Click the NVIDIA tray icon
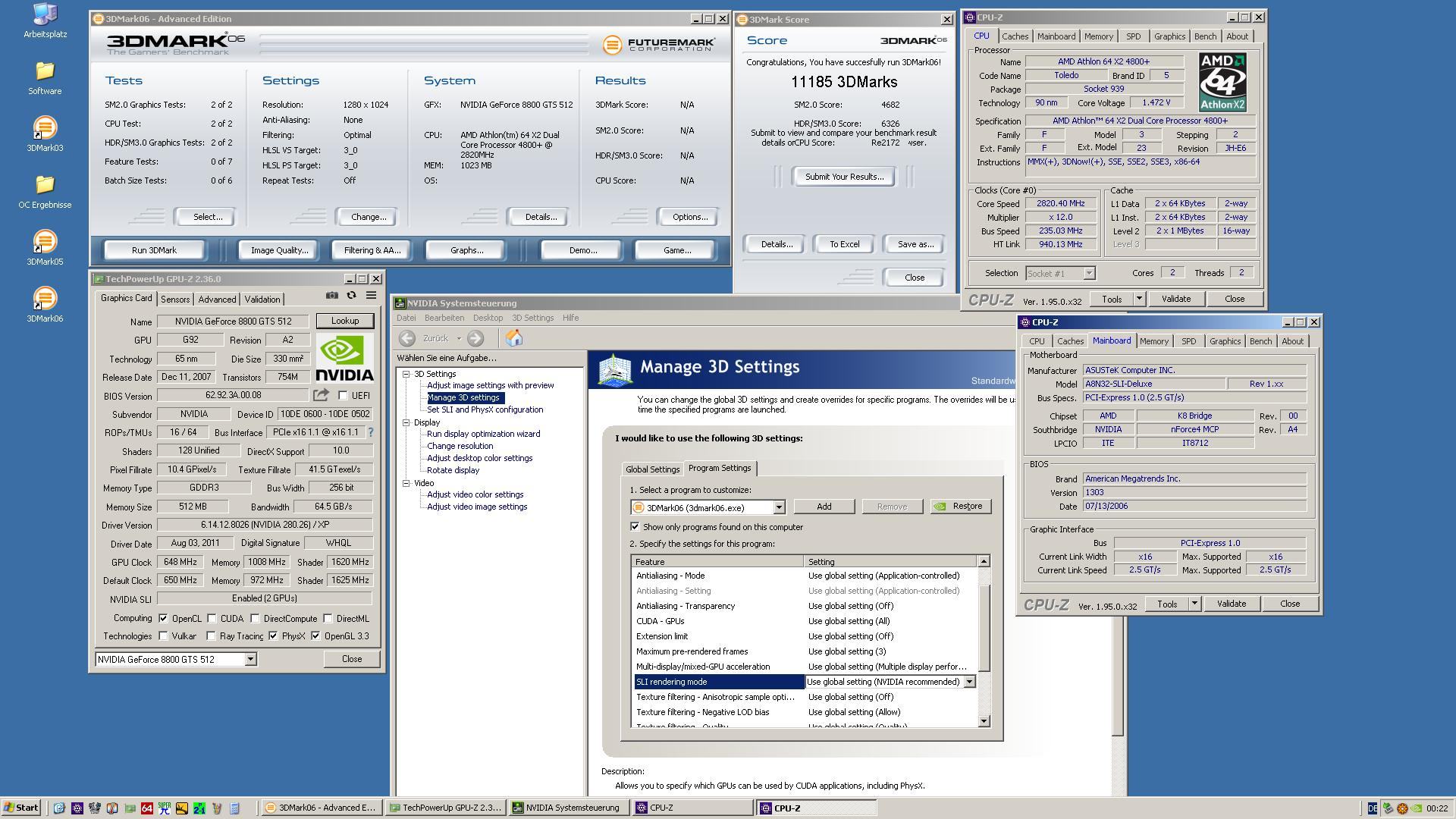 (x=1416, y=808)
